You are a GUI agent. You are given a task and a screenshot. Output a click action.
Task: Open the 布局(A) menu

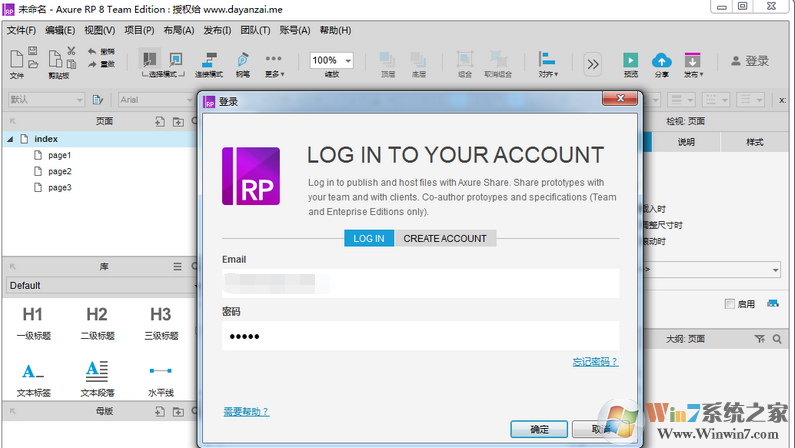178,30
